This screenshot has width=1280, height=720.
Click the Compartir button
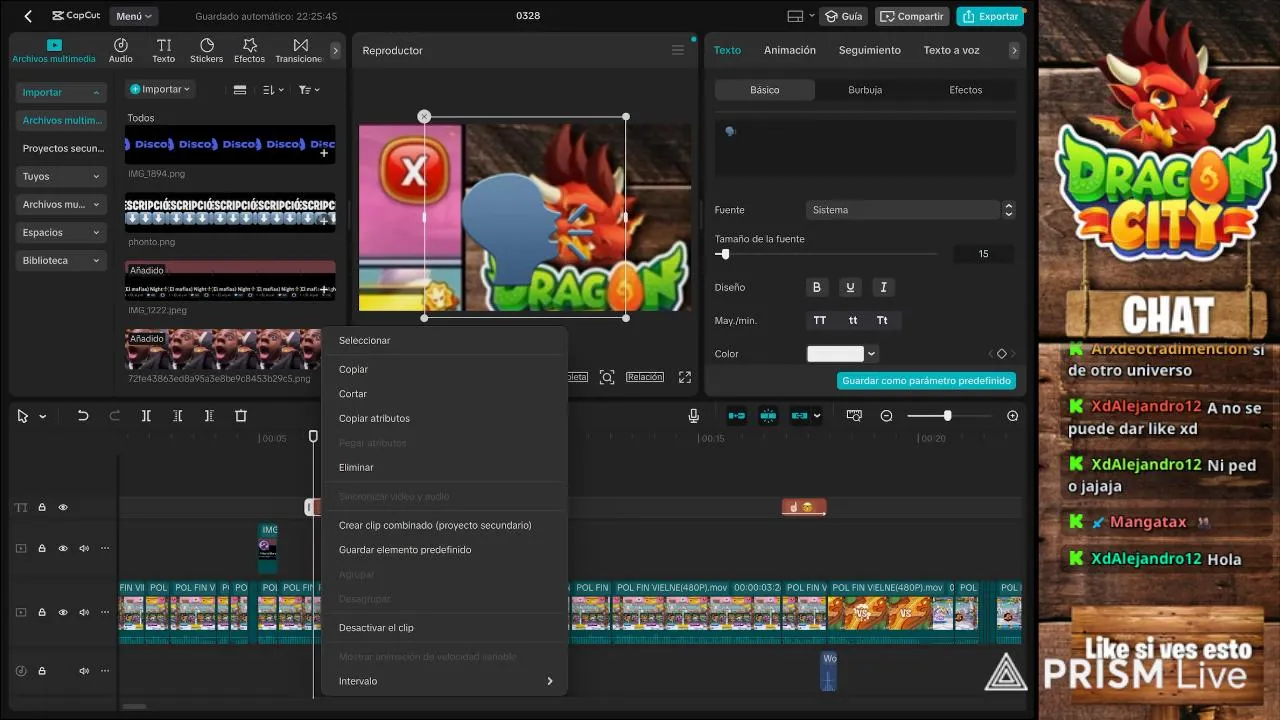(912, 16)
